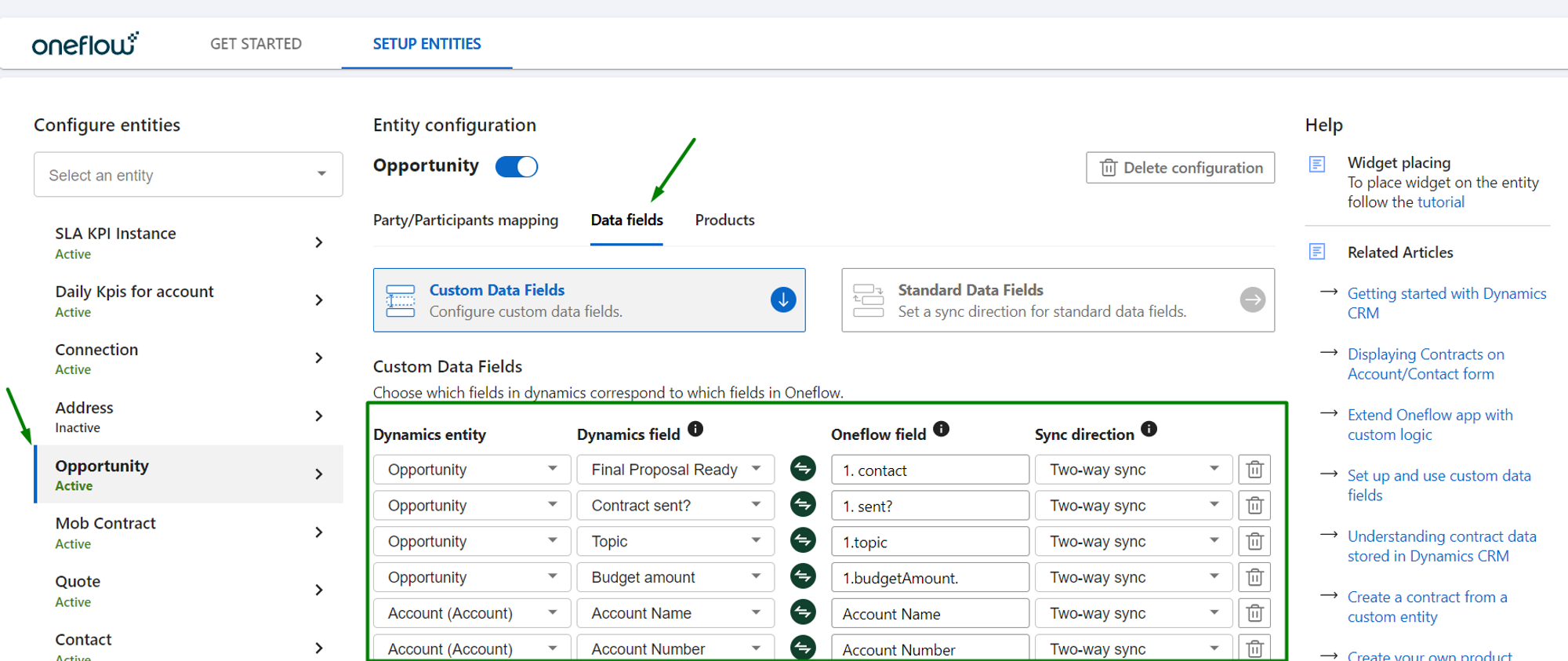Click sync icon for Account Number row
Screen dimensions: 1568x661
pos(803,648)
